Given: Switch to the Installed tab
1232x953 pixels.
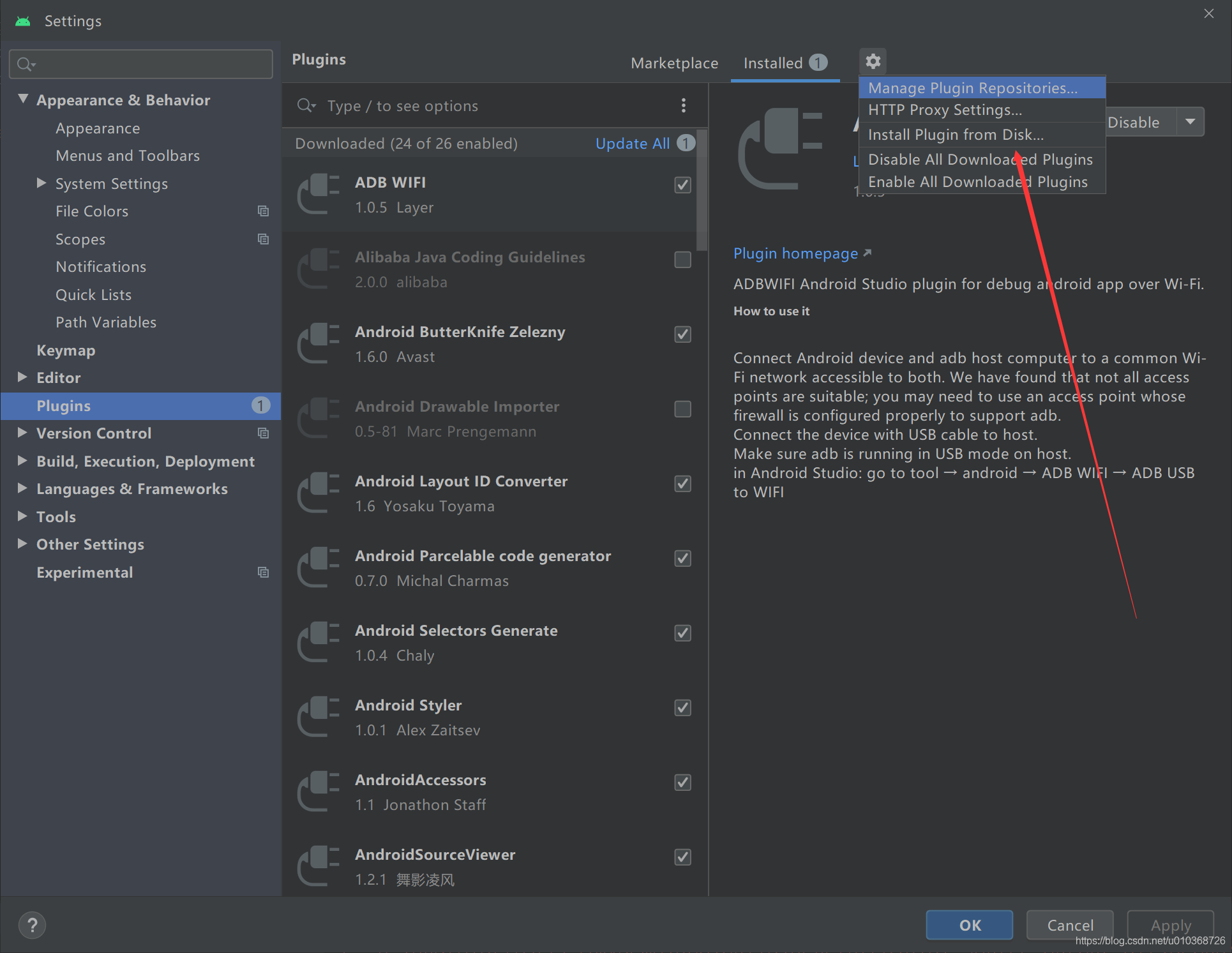Looking at the screenshot, I should (785, 63).
